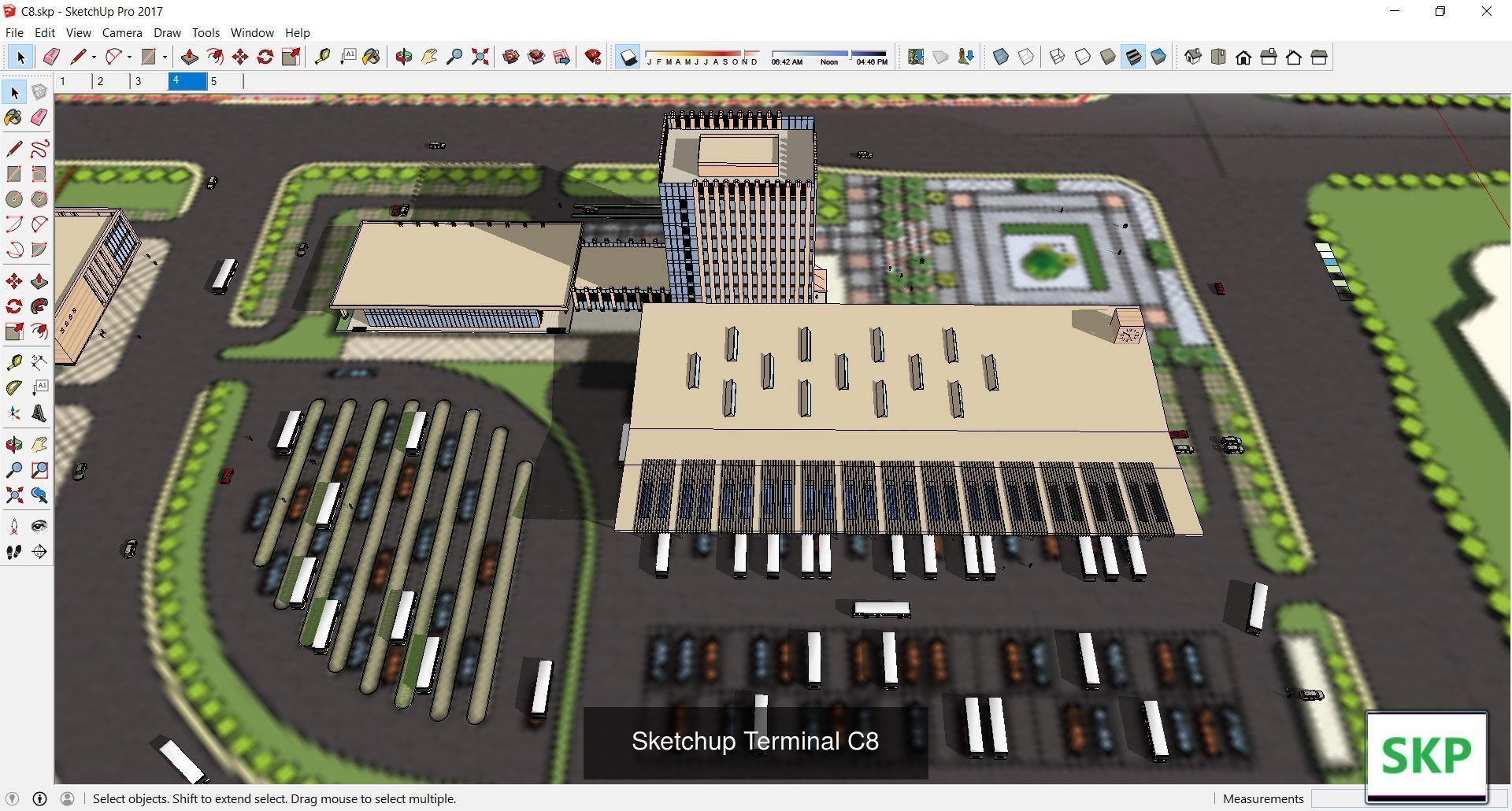Click the Add Location icon
The height and width of the screenshot is (811, 1512).
916,57
